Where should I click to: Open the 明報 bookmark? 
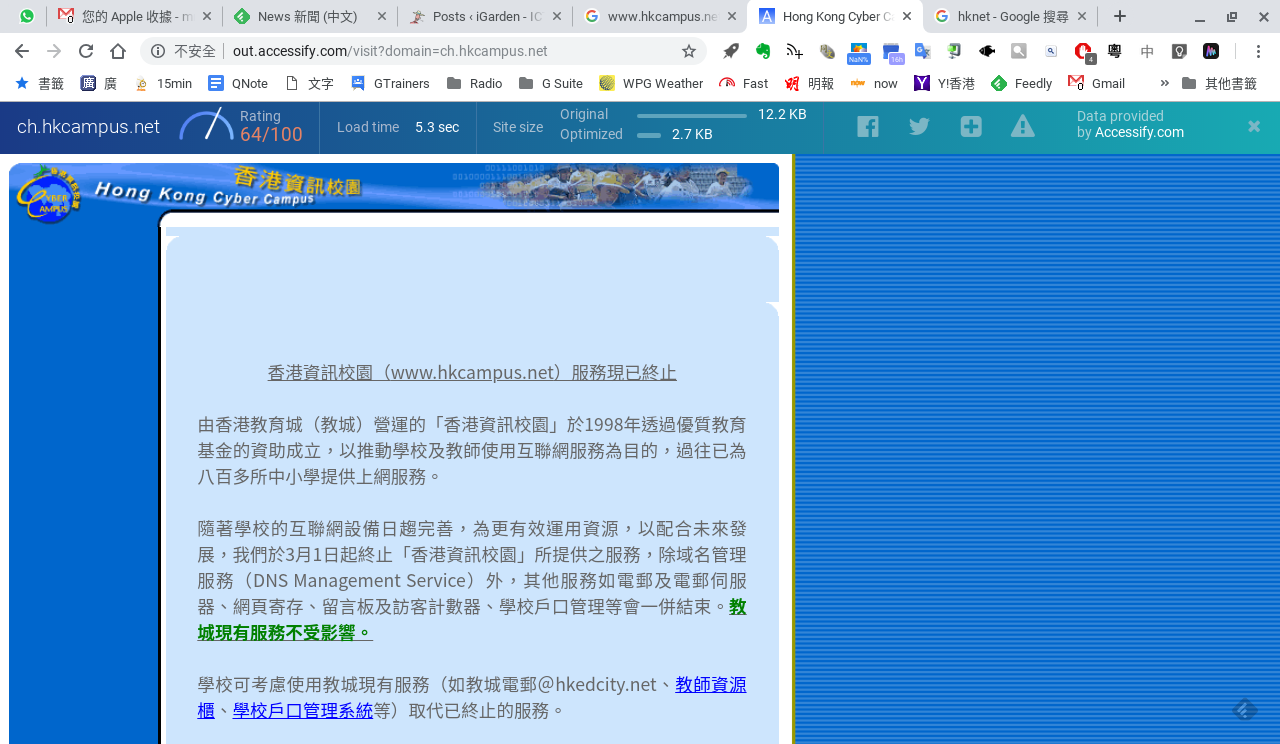point(809,83)
